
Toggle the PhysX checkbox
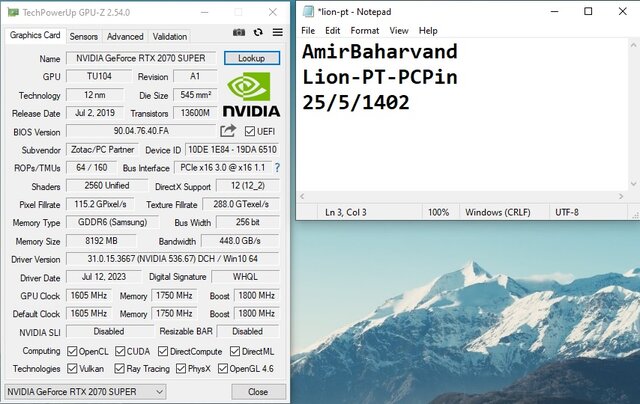(x=181, y=368)
